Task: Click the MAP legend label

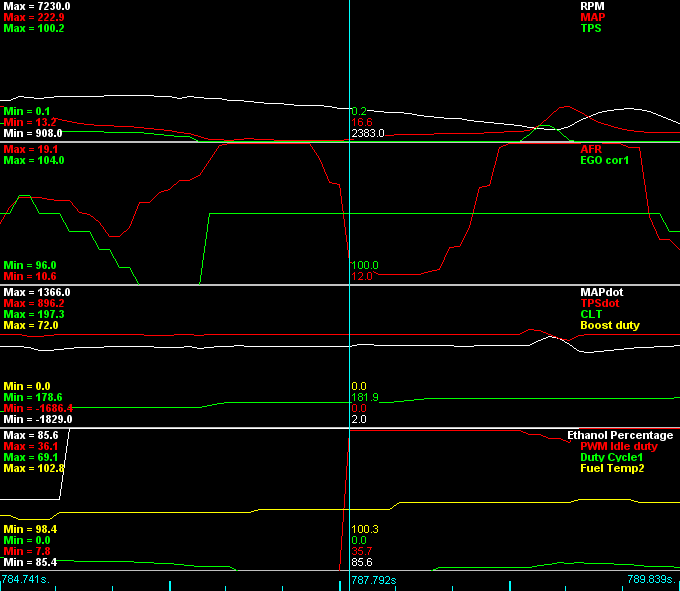Action: click(592, 17)
